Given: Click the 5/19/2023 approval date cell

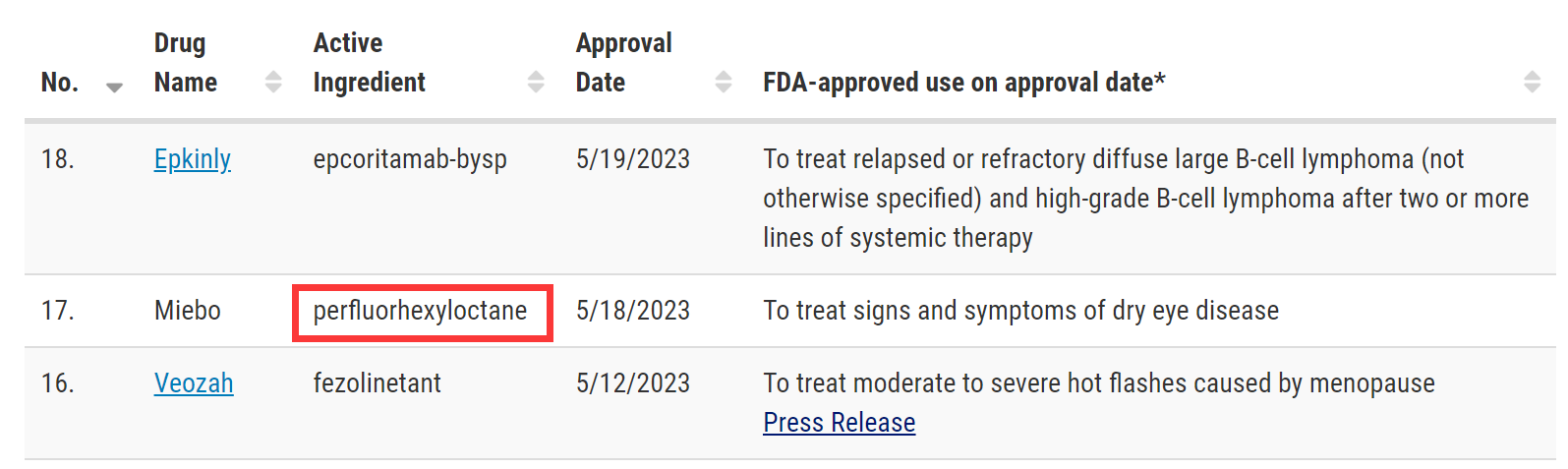Looking at the screenshot, I should coord(633,159).
